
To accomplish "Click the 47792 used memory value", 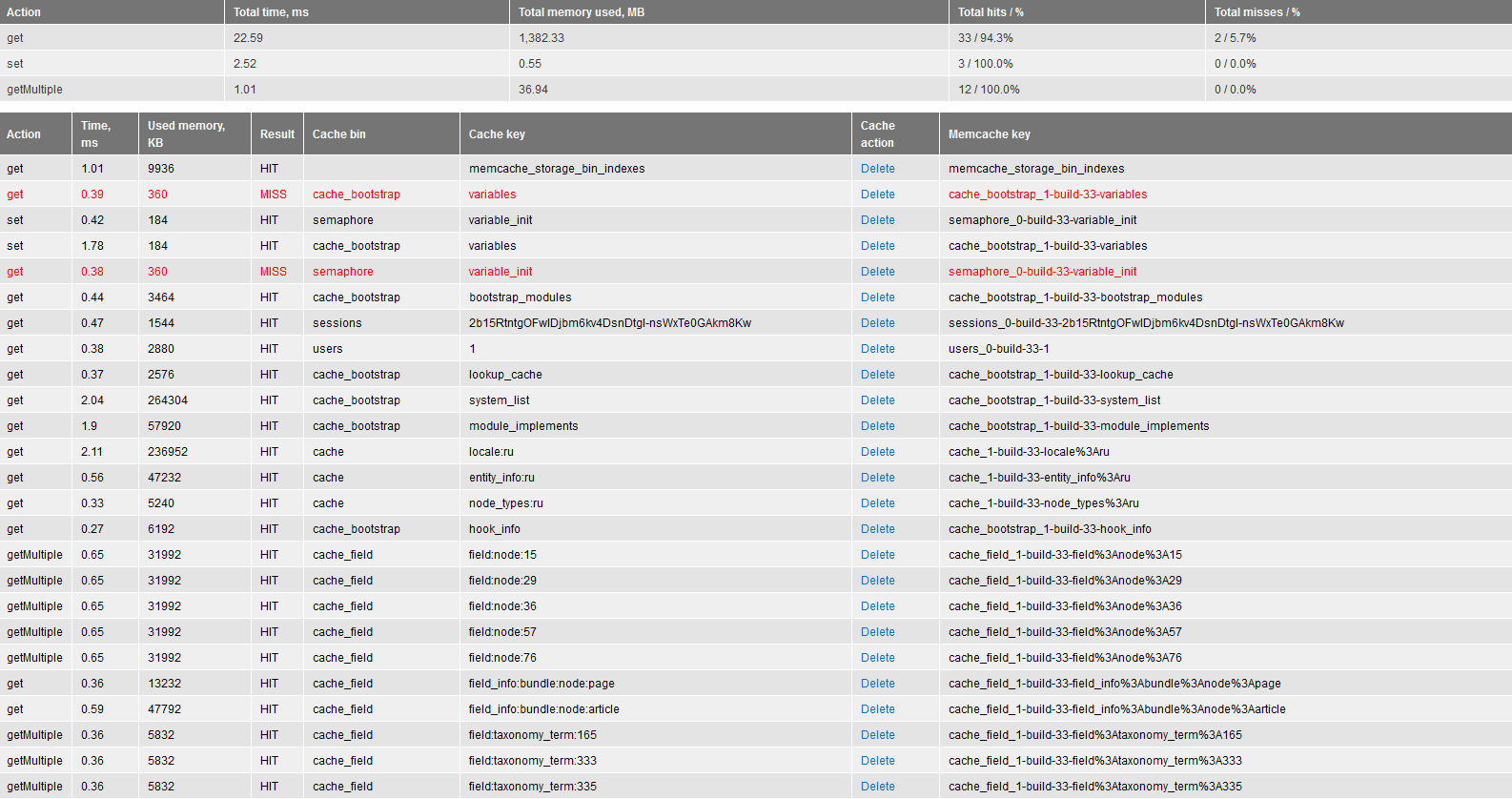I will pyautogui.click(x=164, y=709).
